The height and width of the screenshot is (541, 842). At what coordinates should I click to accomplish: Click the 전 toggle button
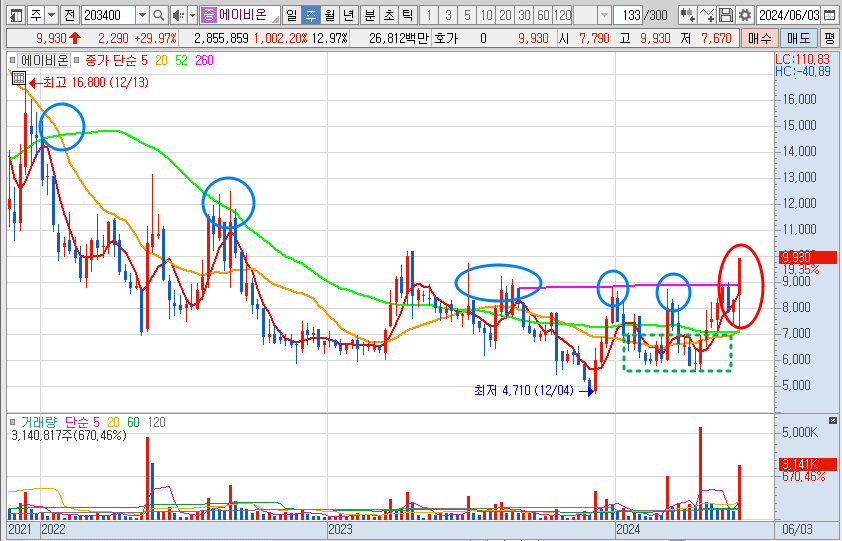coord(69,15)
